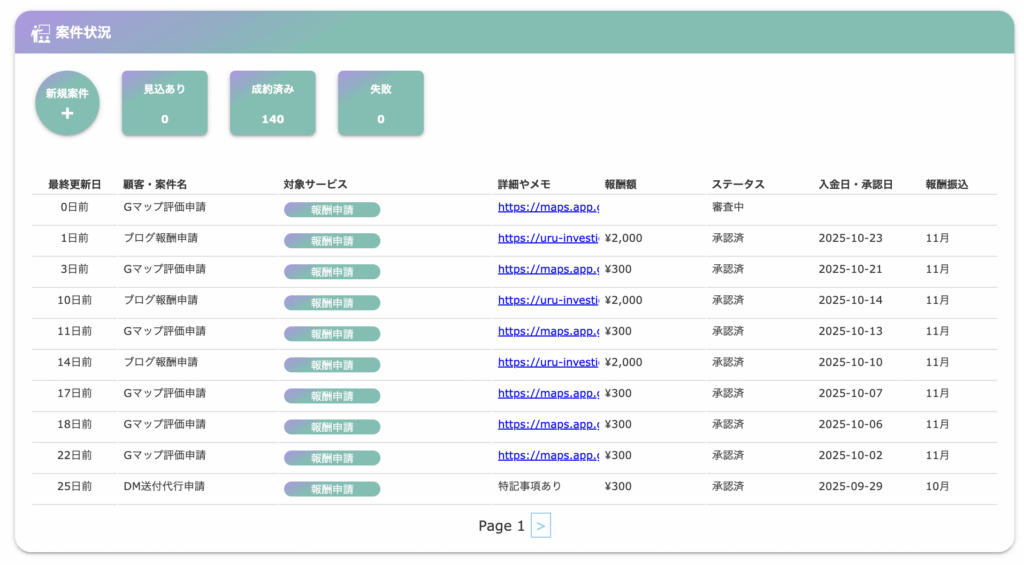The width and height of the screenshot is (1024, 565).
Task: Select the 見込あり status card
Action: pyautogui.click(x=164, y=103)
